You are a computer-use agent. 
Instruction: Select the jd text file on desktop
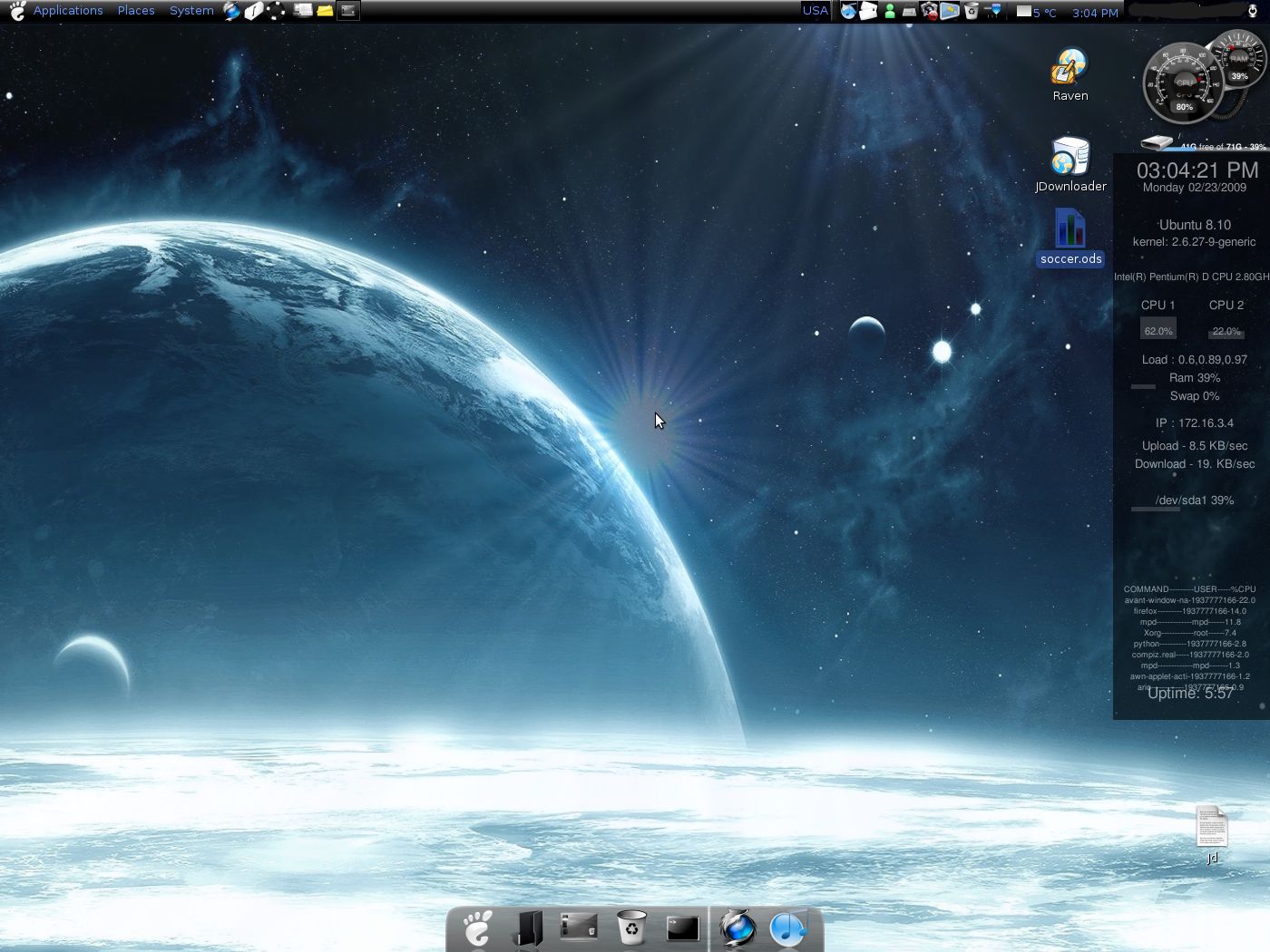pyautogui.click(x=1212, y=835)
